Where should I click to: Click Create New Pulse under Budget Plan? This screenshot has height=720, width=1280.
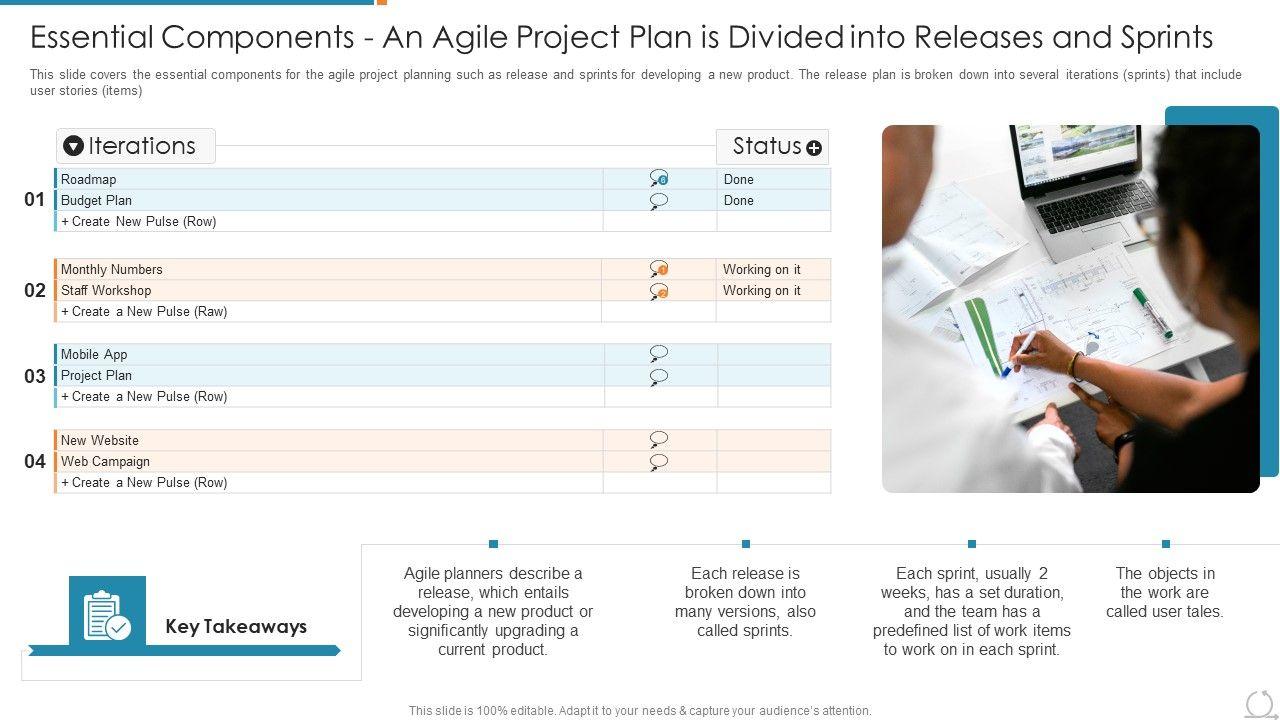click(x=138, y=221)
